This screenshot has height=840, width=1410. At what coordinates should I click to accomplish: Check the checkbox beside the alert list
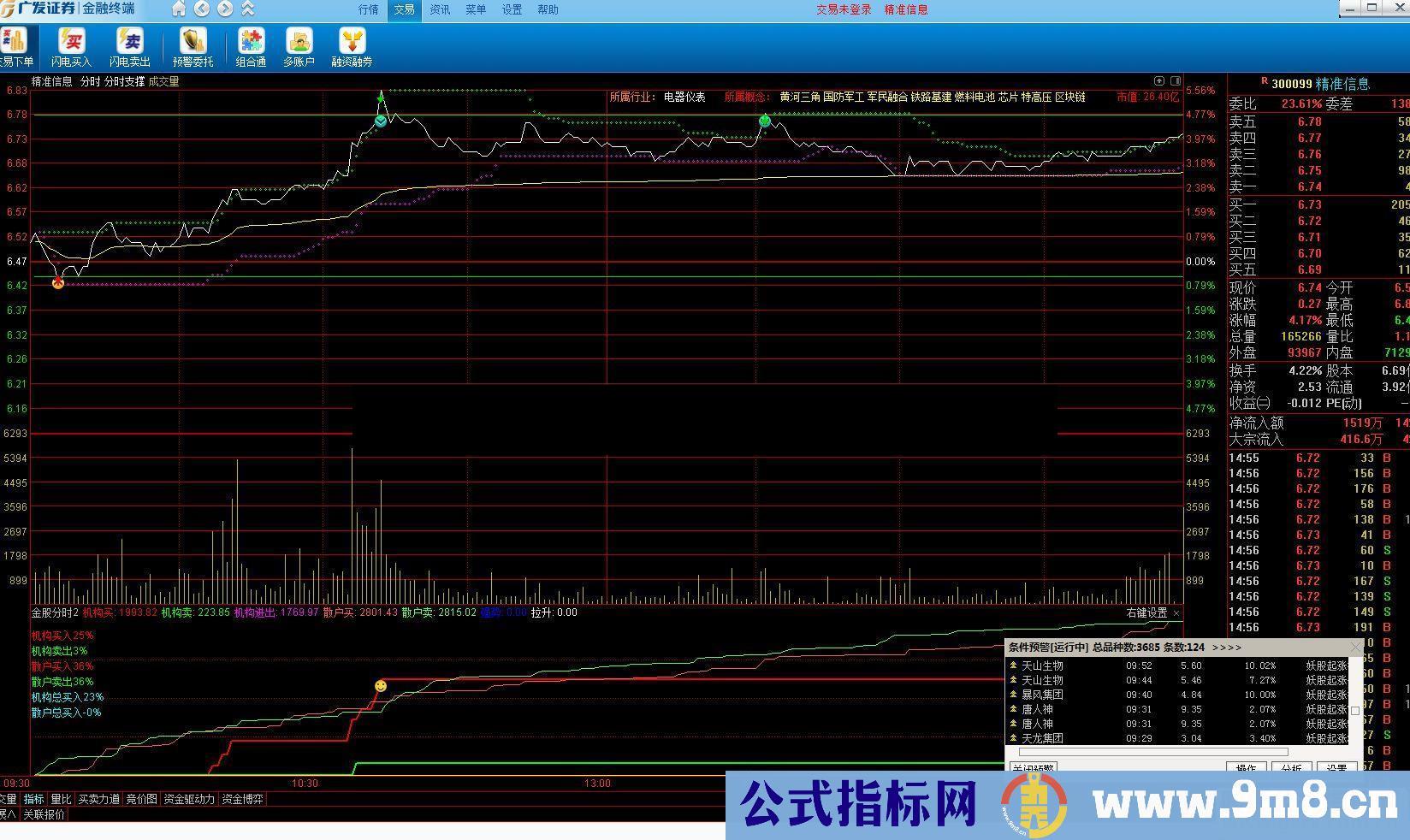pos(1354,710)
